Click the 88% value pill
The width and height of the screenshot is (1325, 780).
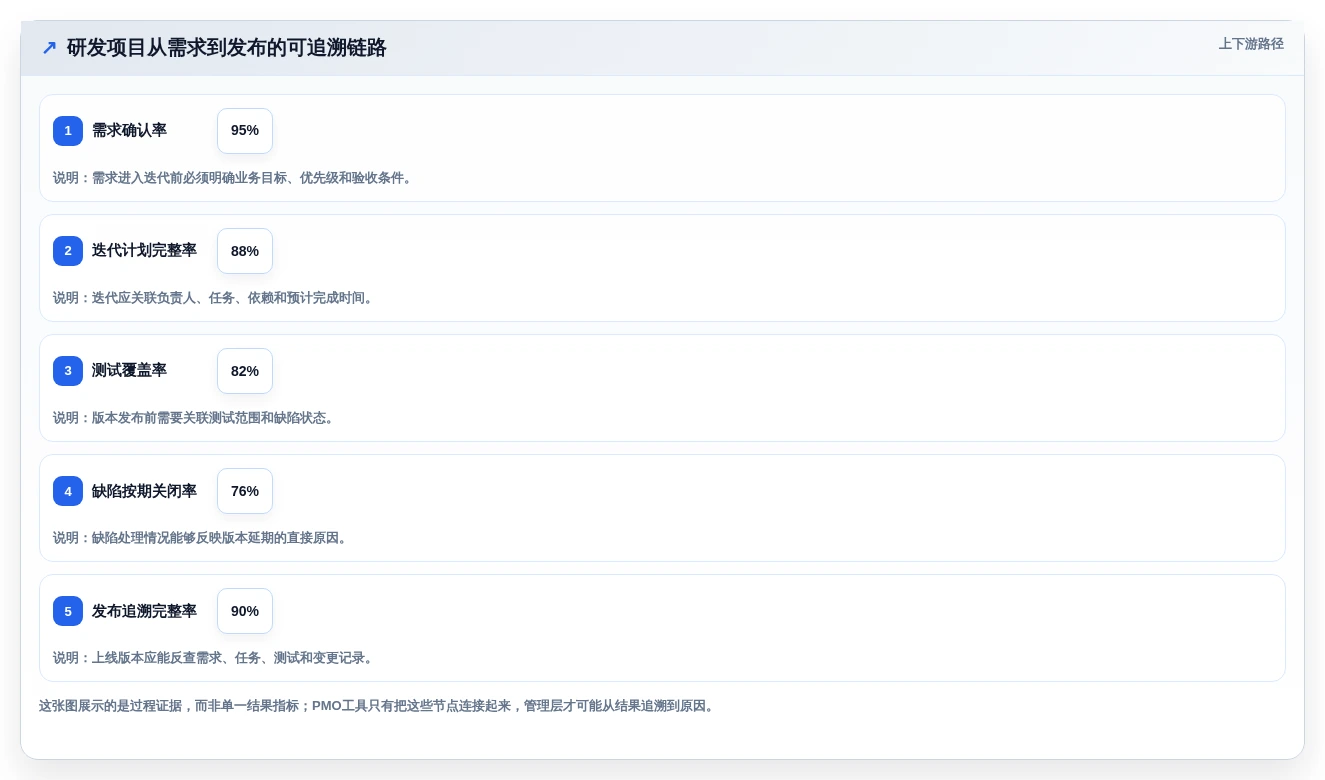[245, 251]
